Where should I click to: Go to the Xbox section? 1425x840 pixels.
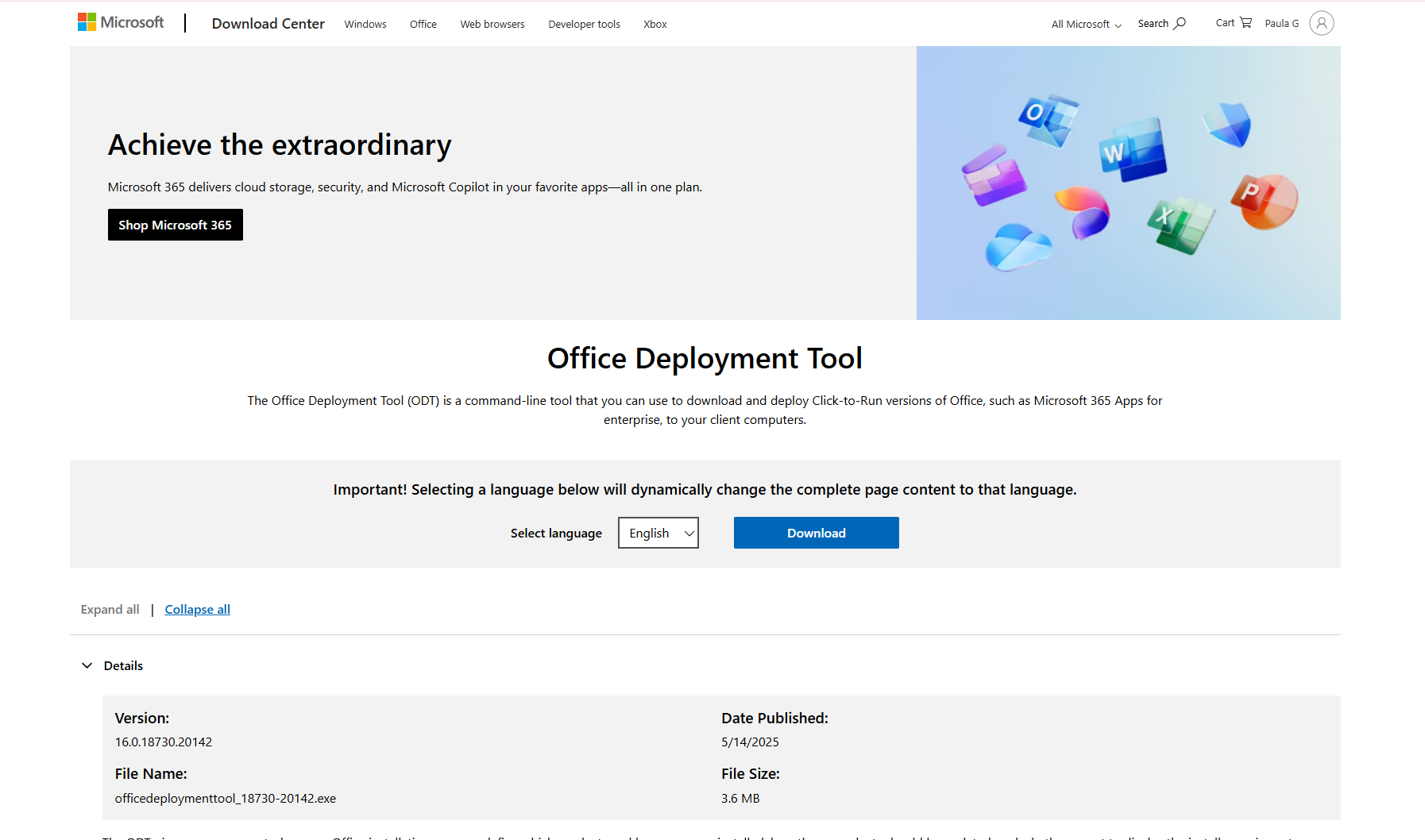pyautogui.click(x=655, y=24)
